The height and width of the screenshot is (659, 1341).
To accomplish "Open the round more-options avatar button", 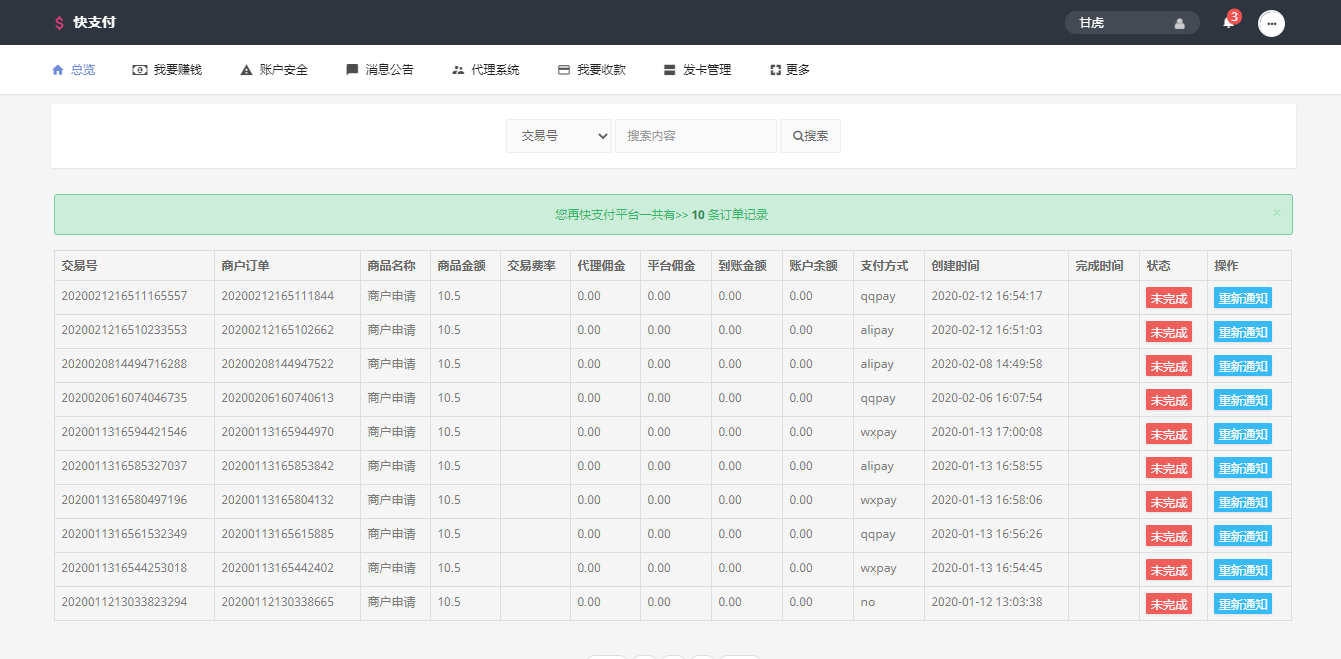I will pyautogui.click(x=1271, y=23).
